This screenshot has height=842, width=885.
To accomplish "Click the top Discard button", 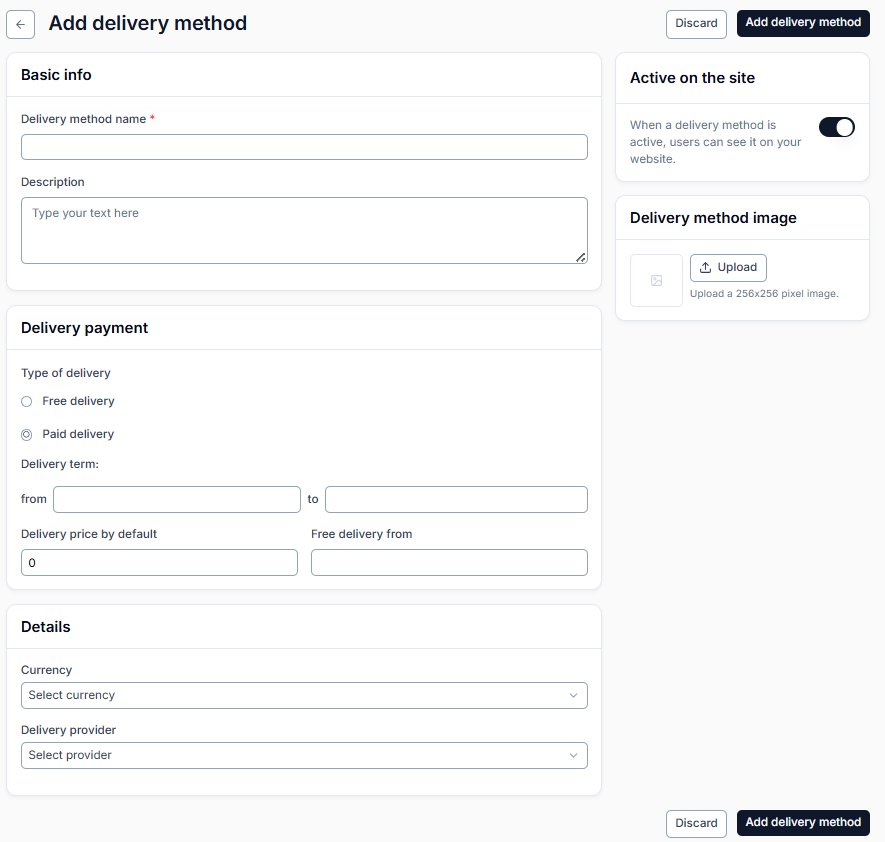I will click(696, 24).
